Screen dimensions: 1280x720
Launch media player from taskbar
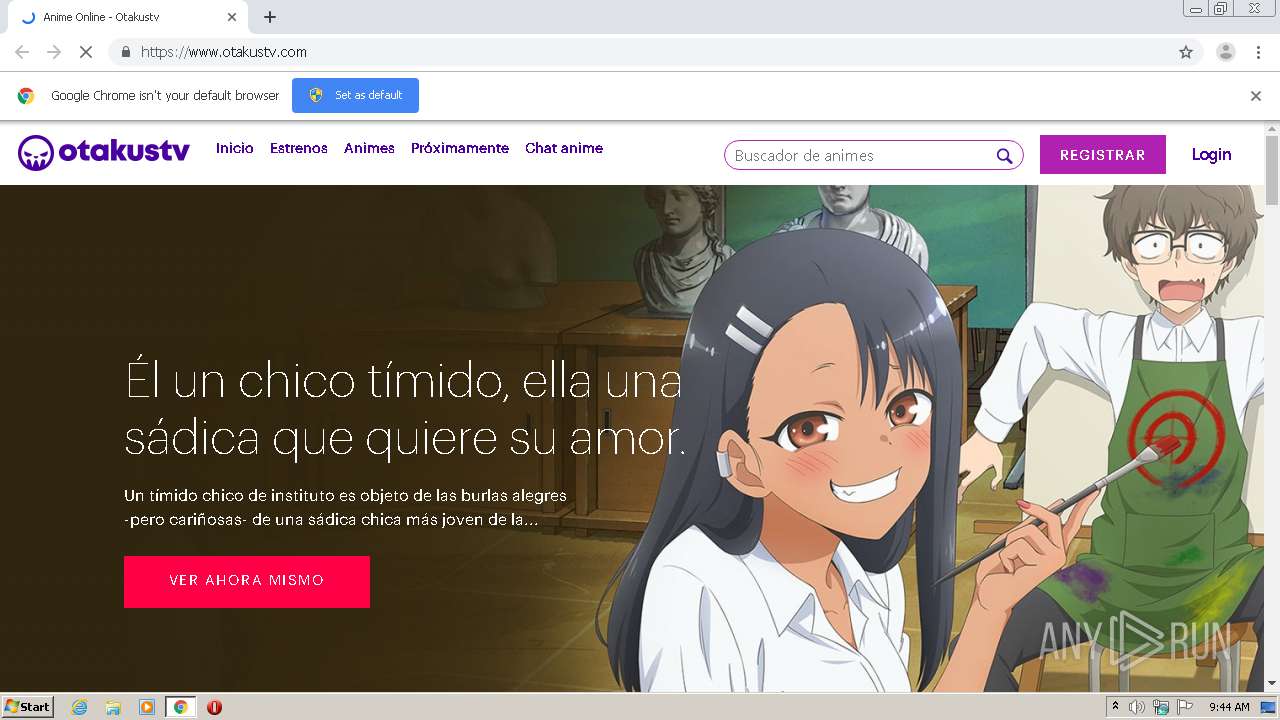pyautogui.click(x=147, y=707)
